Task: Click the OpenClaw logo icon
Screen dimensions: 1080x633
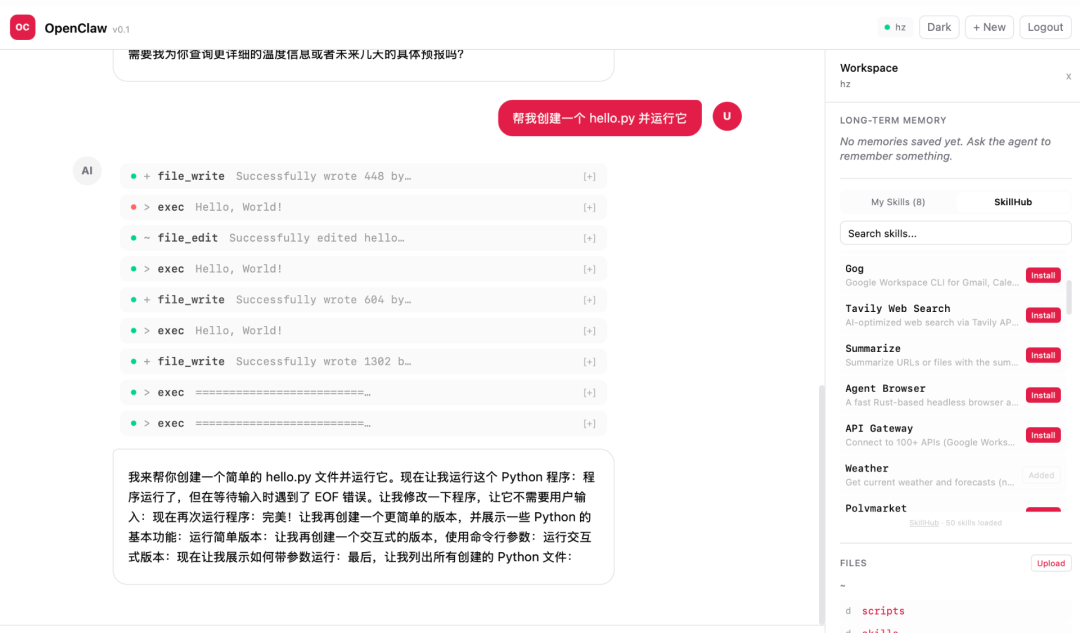Action: (x=22, y=26)
